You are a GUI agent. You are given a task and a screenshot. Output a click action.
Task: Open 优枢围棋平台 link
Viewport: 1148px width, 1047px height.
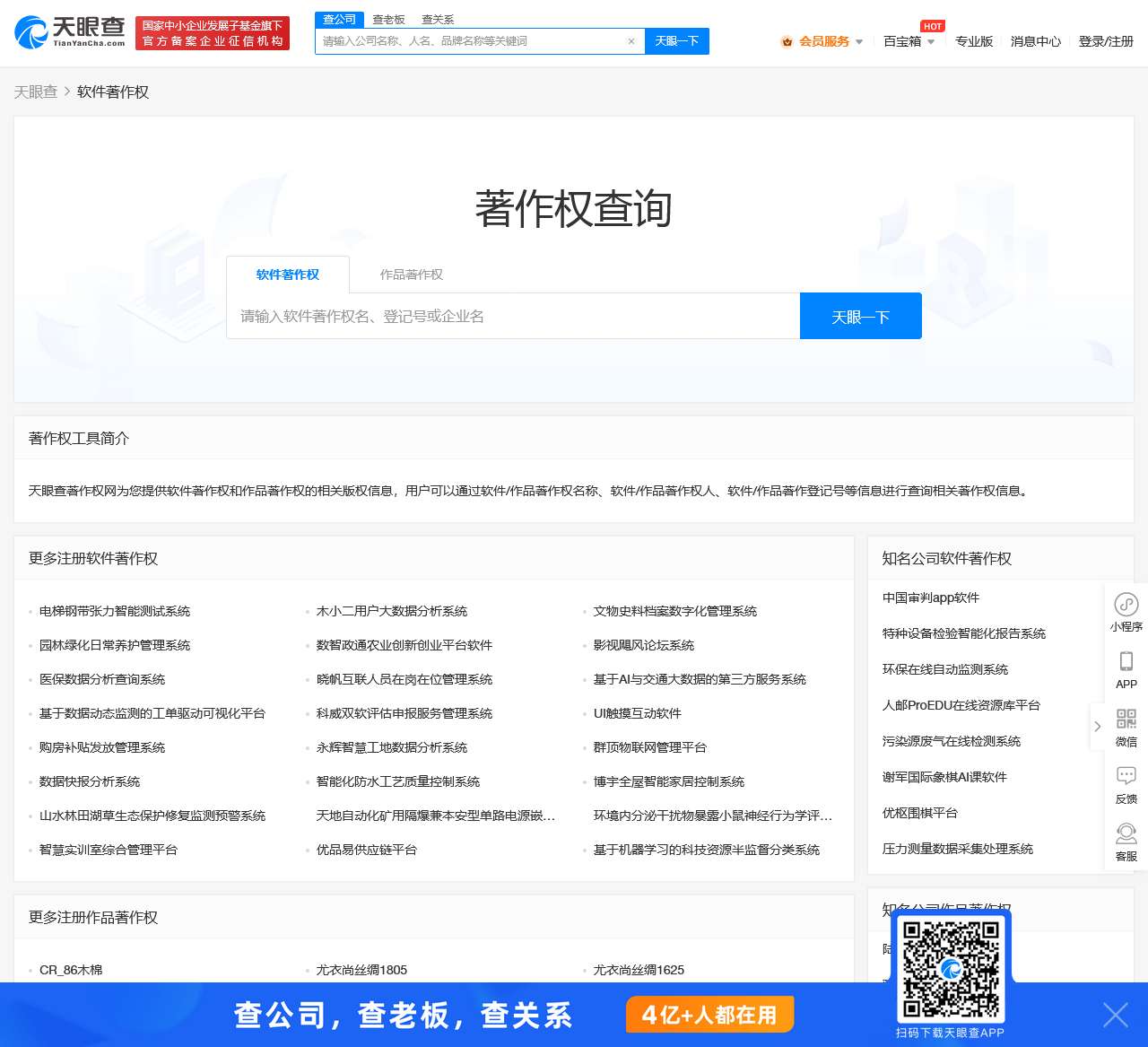(920, 813)
